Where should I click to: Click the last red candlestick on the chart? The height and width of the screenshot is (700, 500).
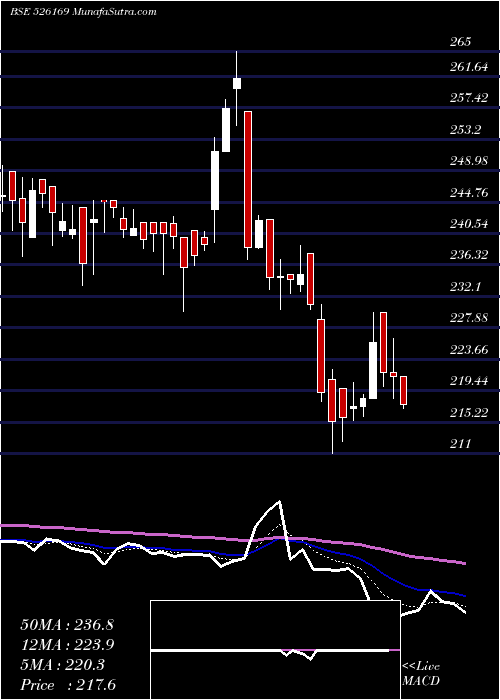[404, 391]
